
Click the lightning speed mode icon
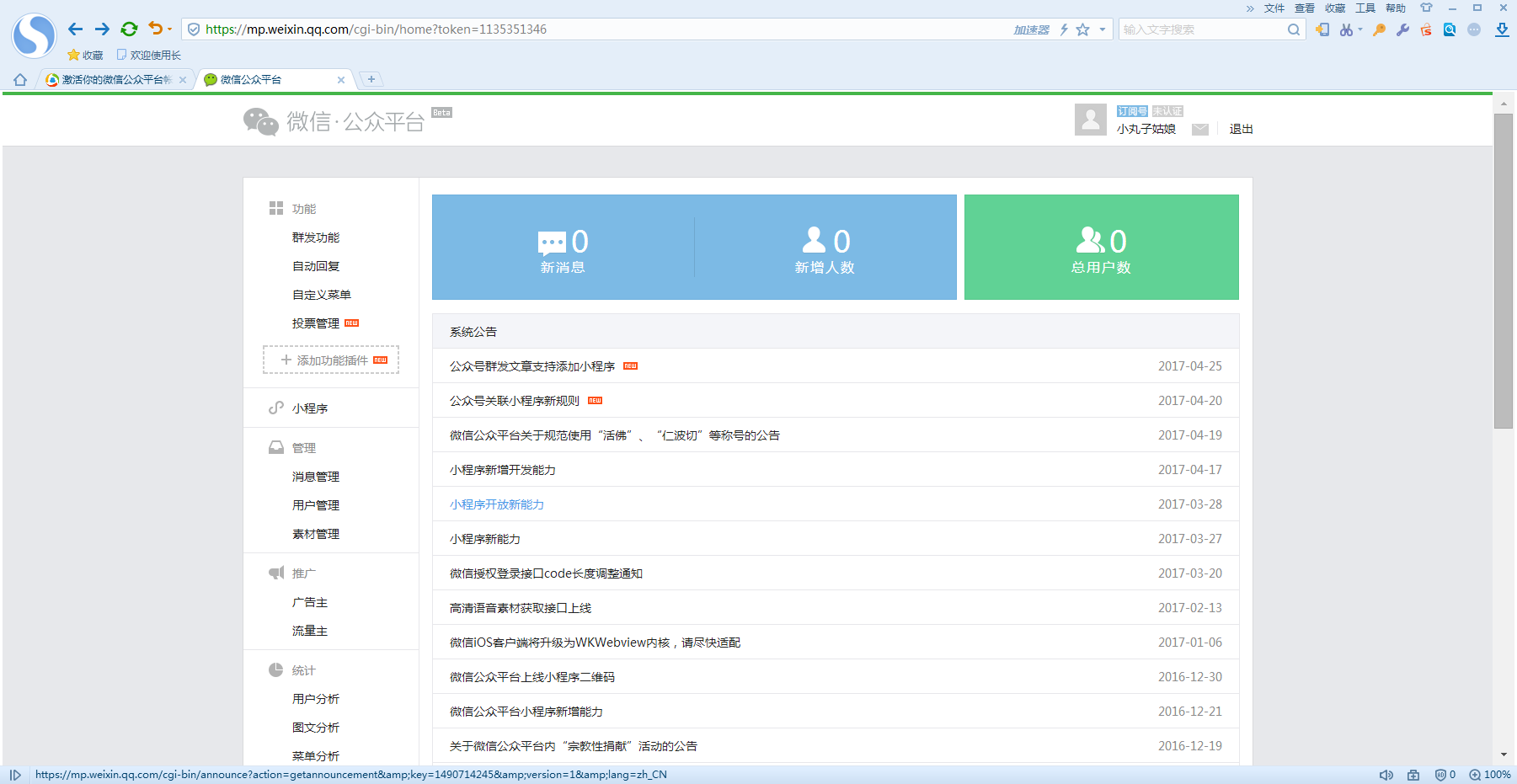pos(1064,29)
